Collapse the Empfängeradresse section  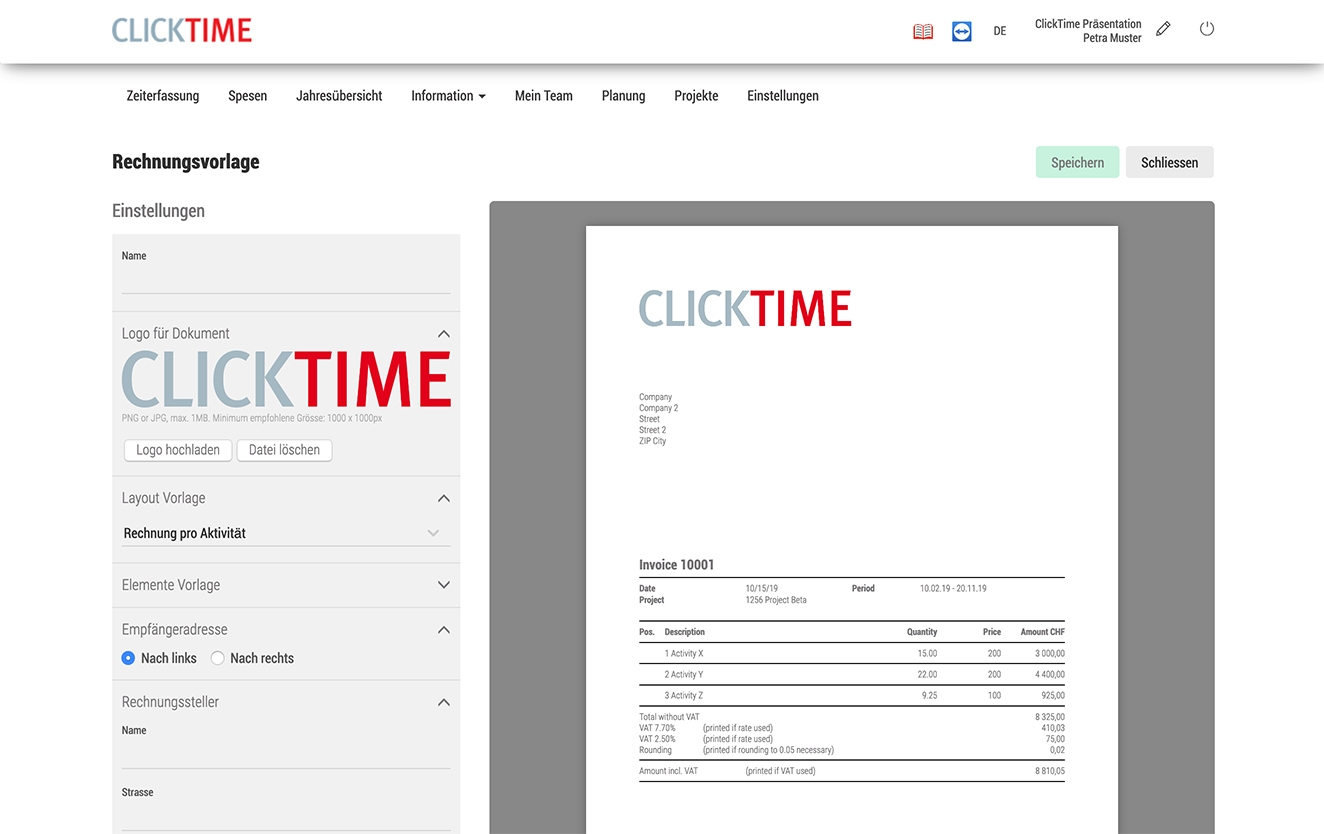444,630
